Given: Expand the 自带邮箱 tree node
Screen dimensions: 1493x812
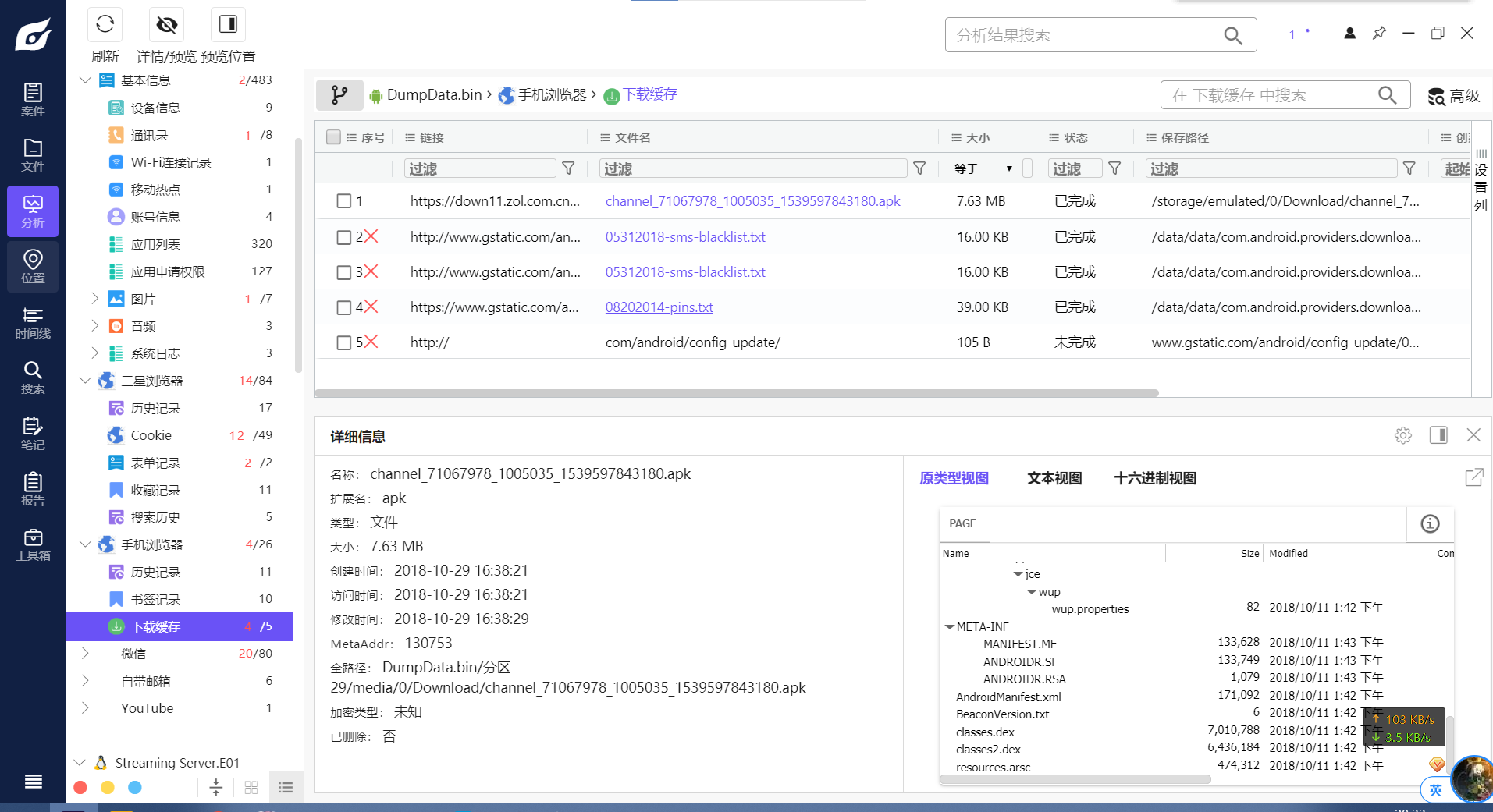Looking at the screenshot, I should [x=85, y=681].
